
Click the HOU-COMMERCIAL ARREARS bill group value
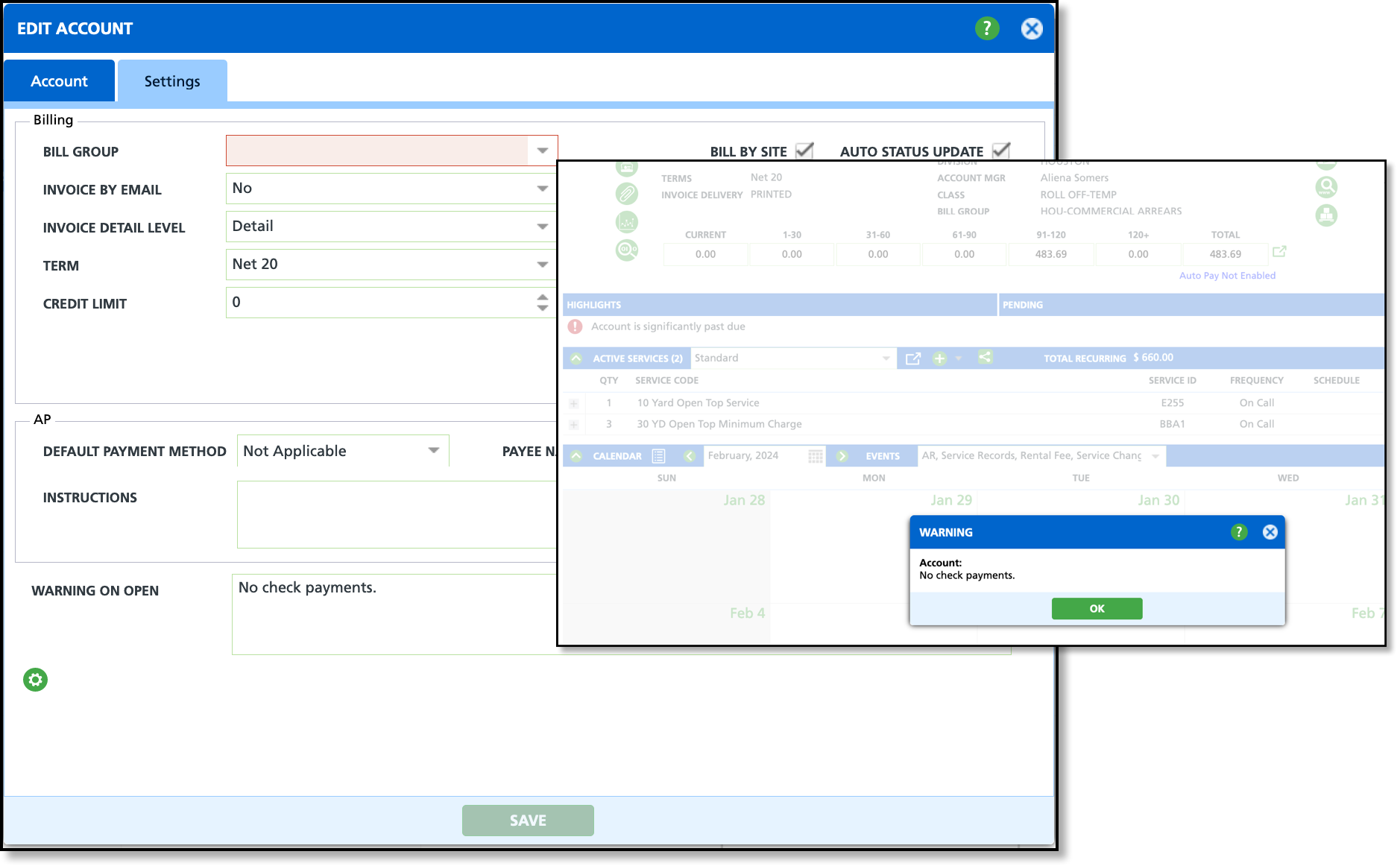1111,211
